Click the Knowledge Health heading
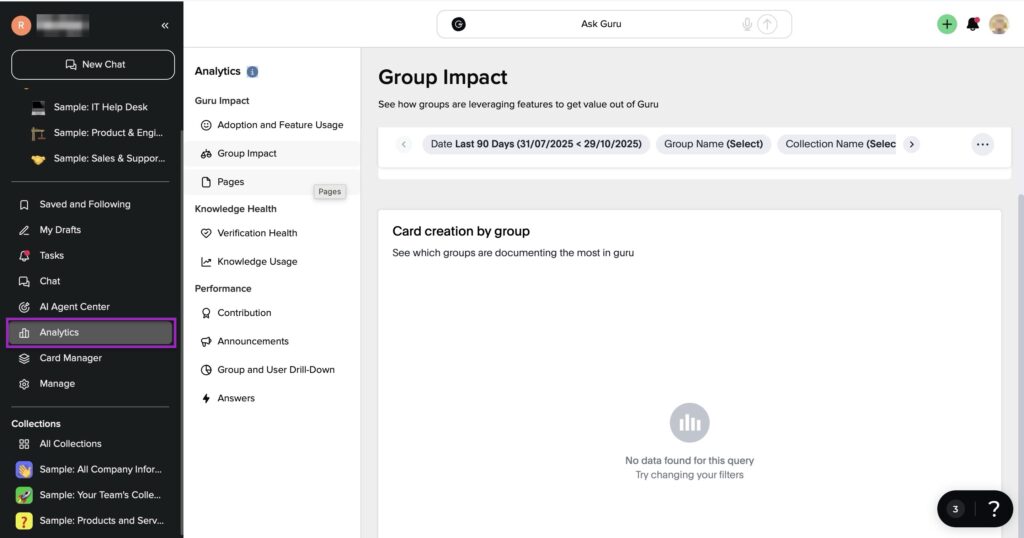 pos(236,209)
